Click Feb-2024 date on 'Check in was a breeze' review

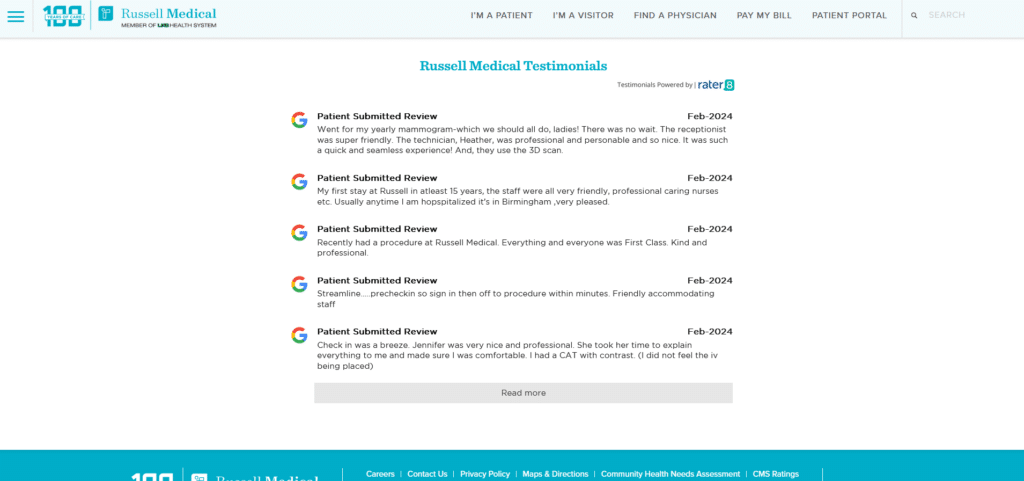pyautogui.click(x=710, y=332)
